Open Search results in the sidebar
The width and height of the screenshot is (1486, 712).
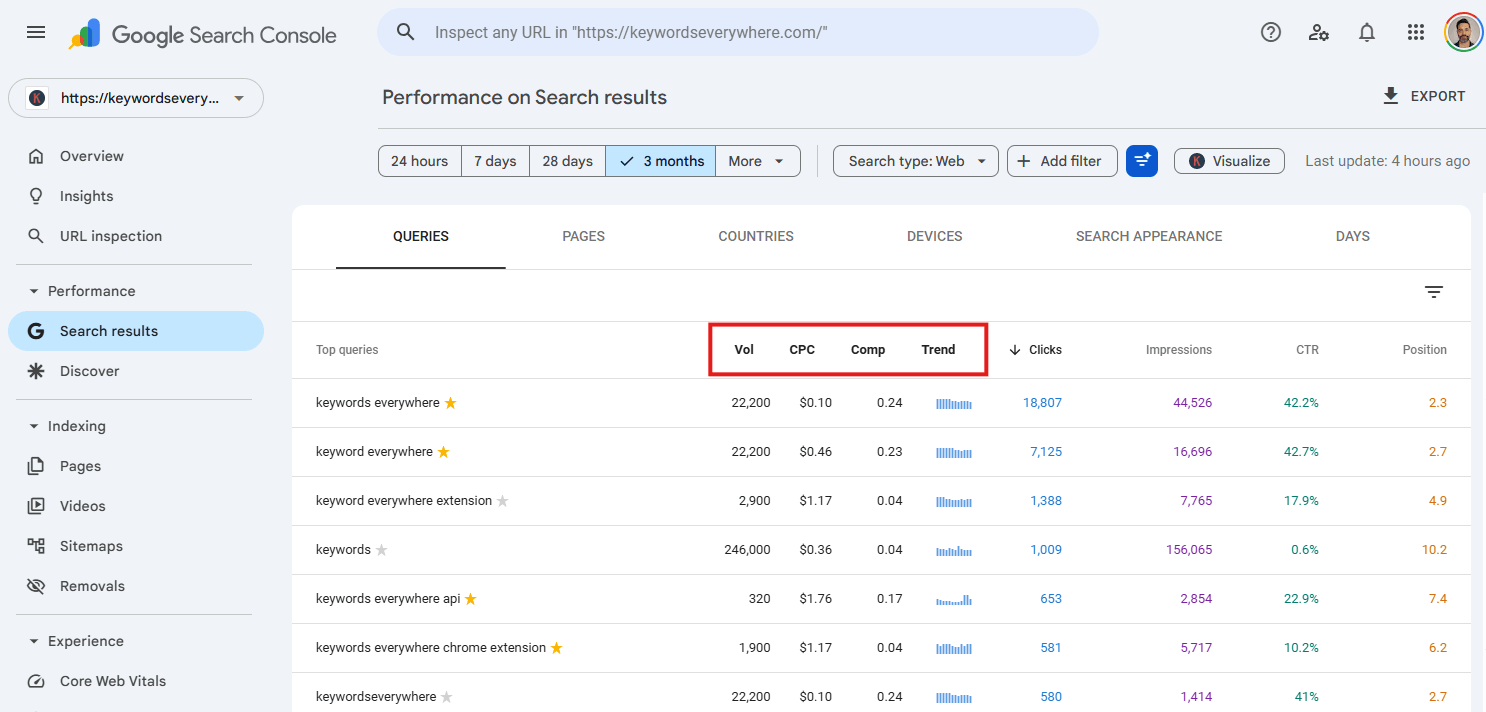(136, 331)
